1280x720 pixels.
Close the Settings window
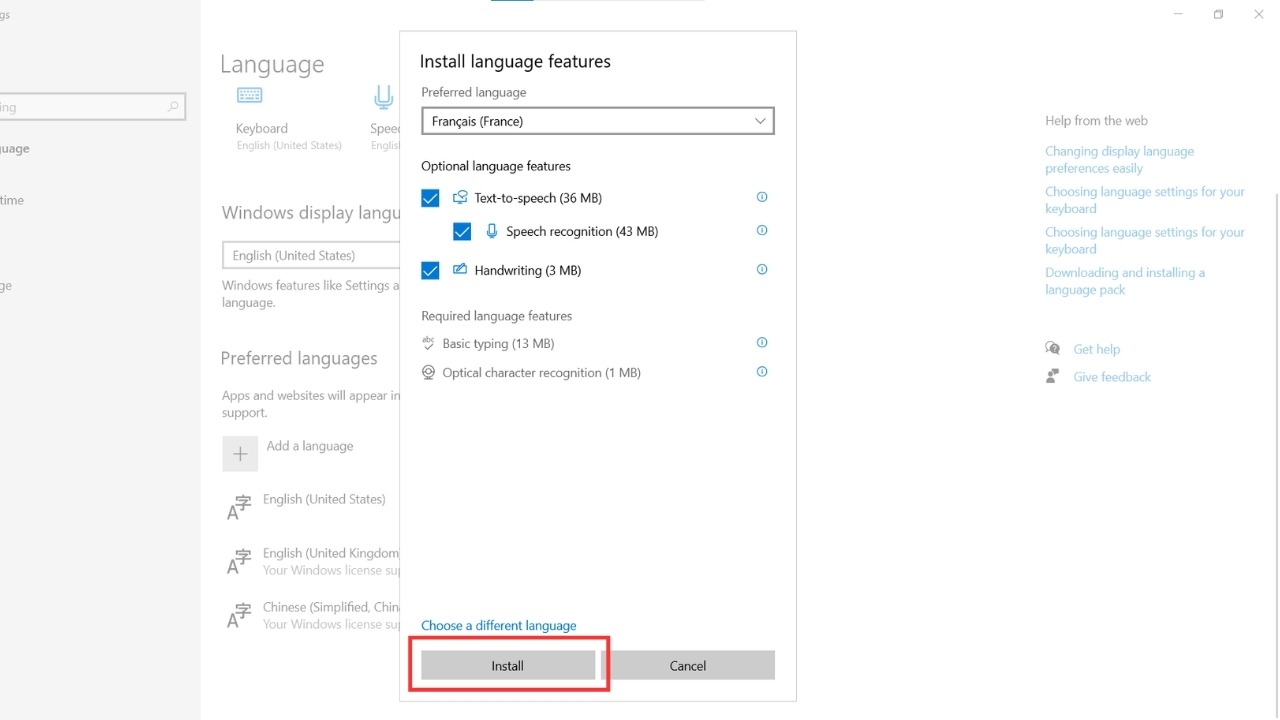(x=1259, y=14)
